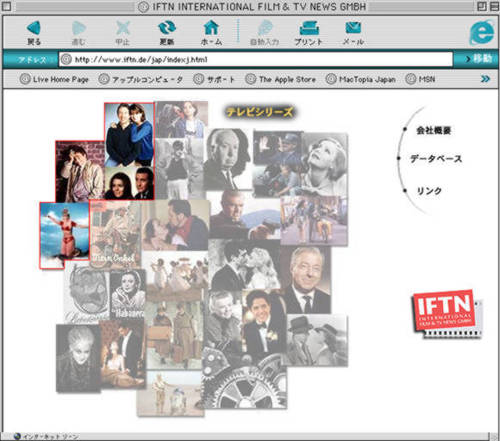Image resolution: width=500 pixels, height=441 pixels.
Task: Click the window collapse box in title bar
Action: pos(494,6)
